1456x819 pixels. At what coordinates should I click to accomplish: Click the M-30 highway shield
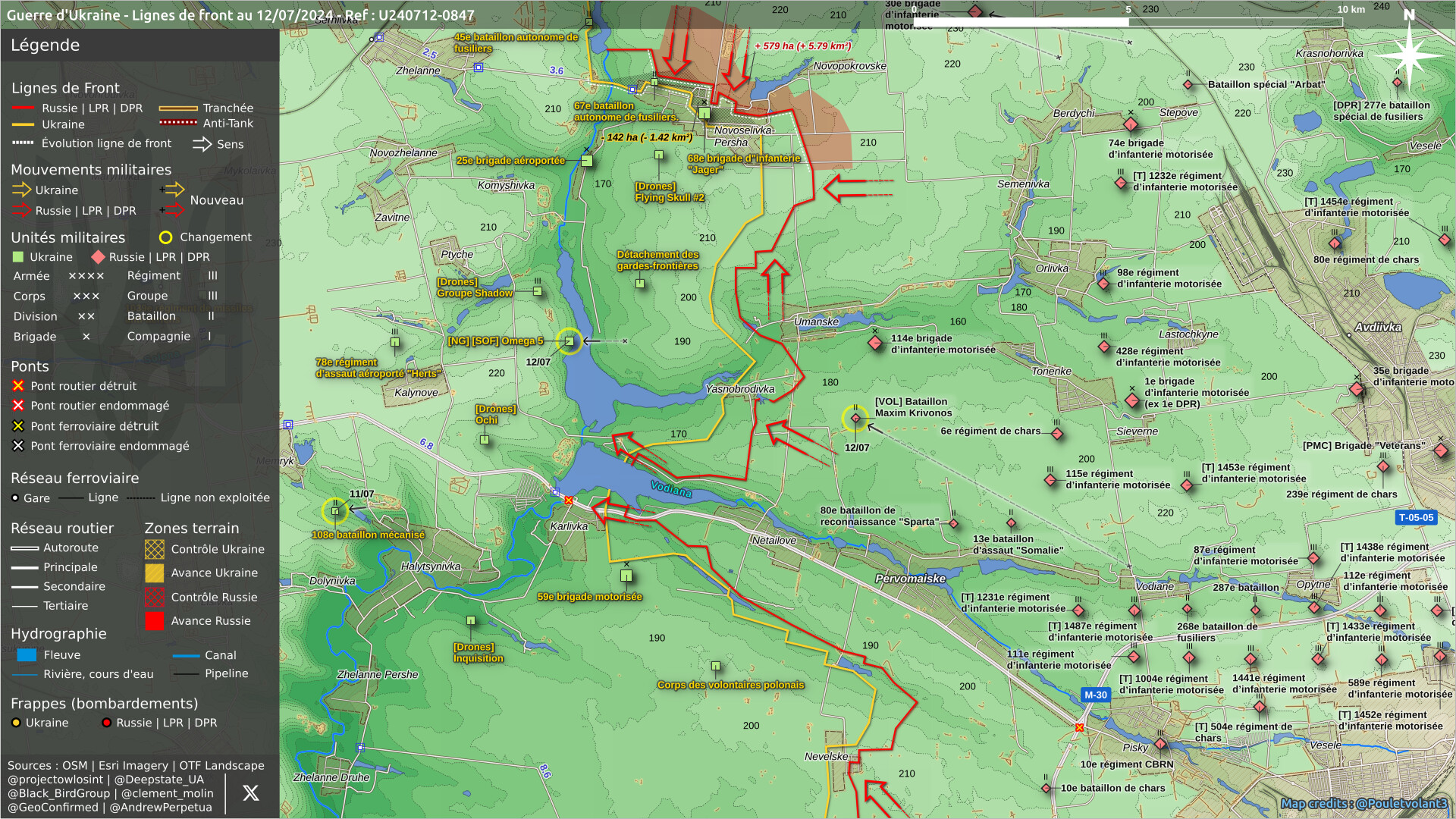pos(1095,695)
